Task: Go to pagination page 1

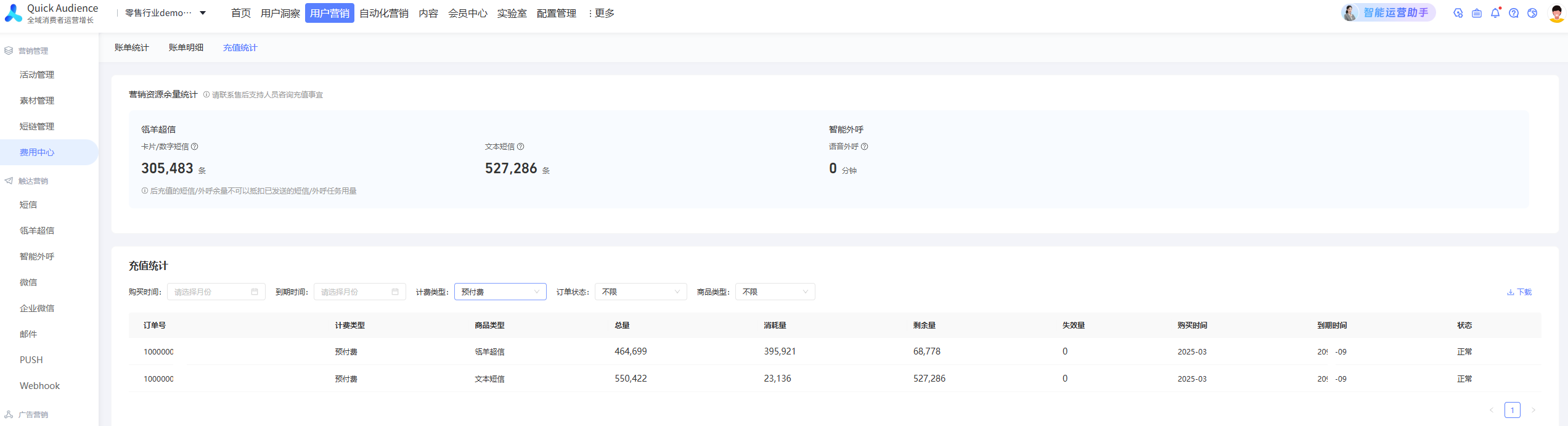Action: pos(1513,410)
